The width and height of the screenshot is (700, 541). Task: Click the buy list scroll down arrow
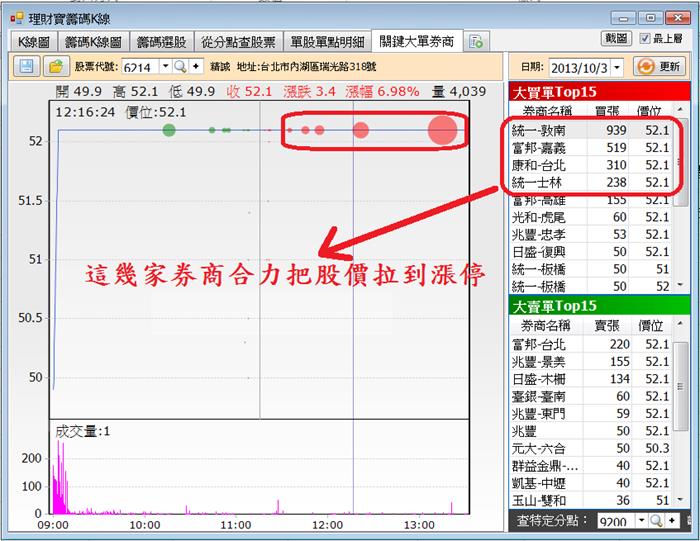point(680,285)
